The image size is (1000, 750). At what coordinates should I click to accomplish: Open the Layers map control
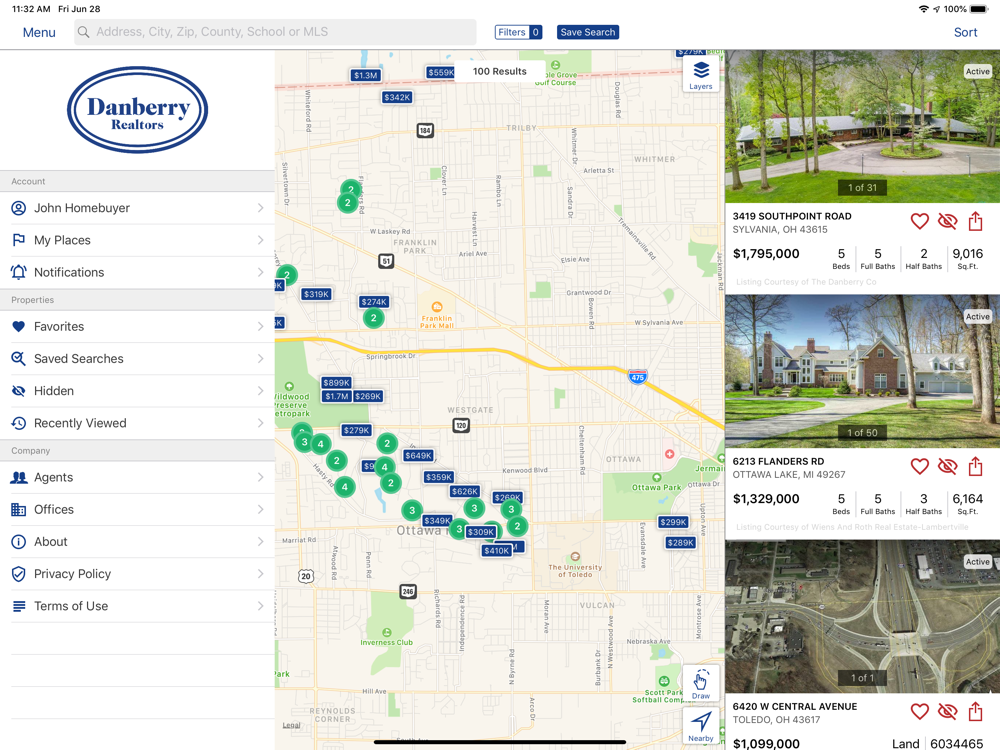click(x=700, y=75)
